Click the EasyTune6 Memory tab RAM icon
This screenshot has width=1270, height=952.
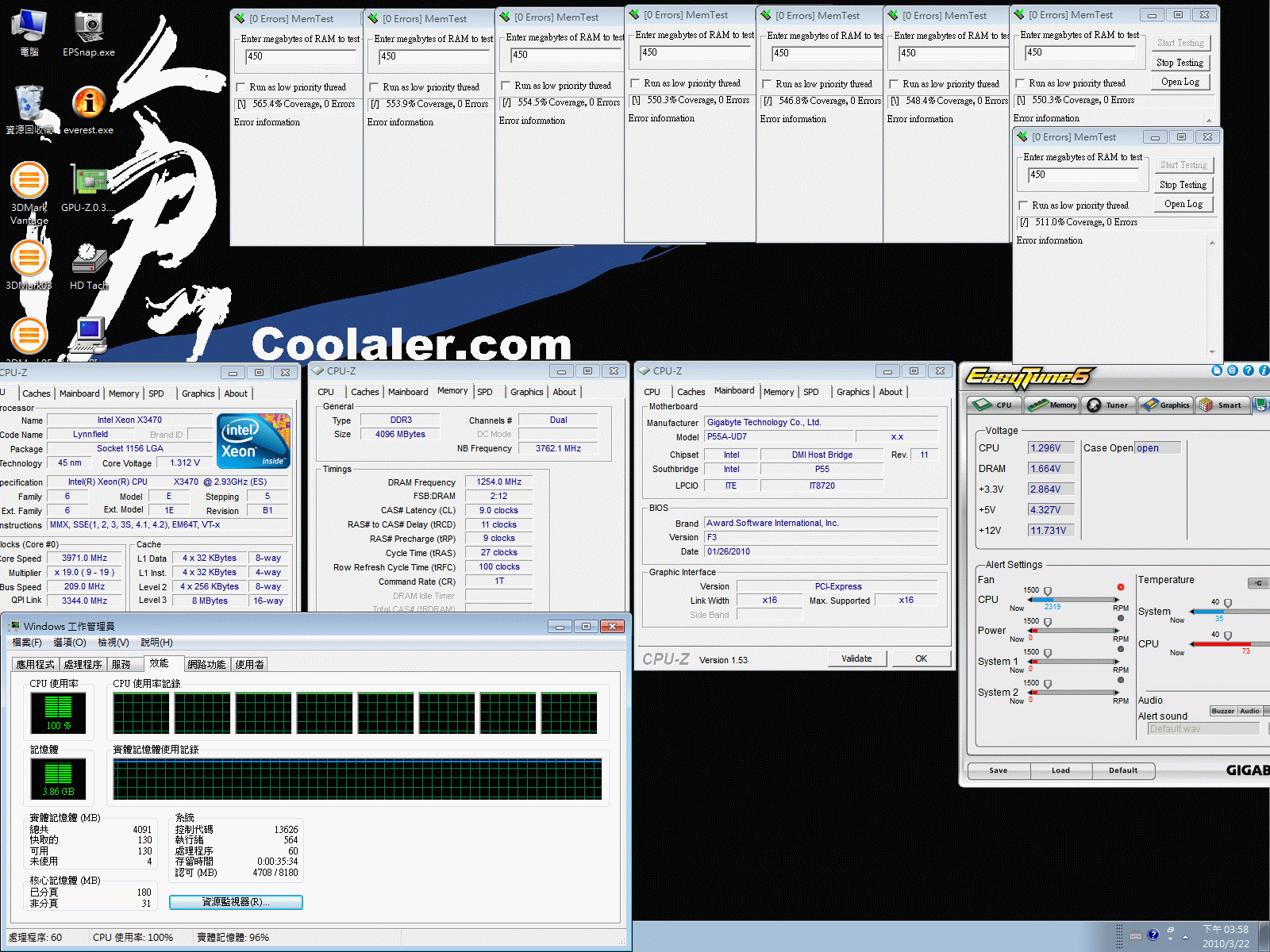tap(1037, 405)
